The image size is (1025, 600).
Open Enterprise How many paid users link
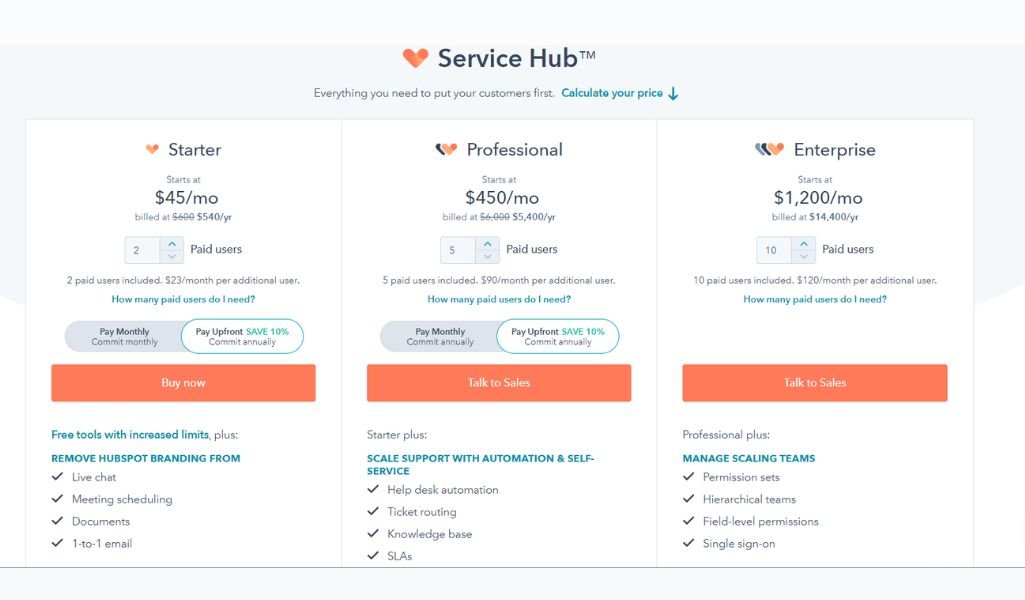(815, 299)
